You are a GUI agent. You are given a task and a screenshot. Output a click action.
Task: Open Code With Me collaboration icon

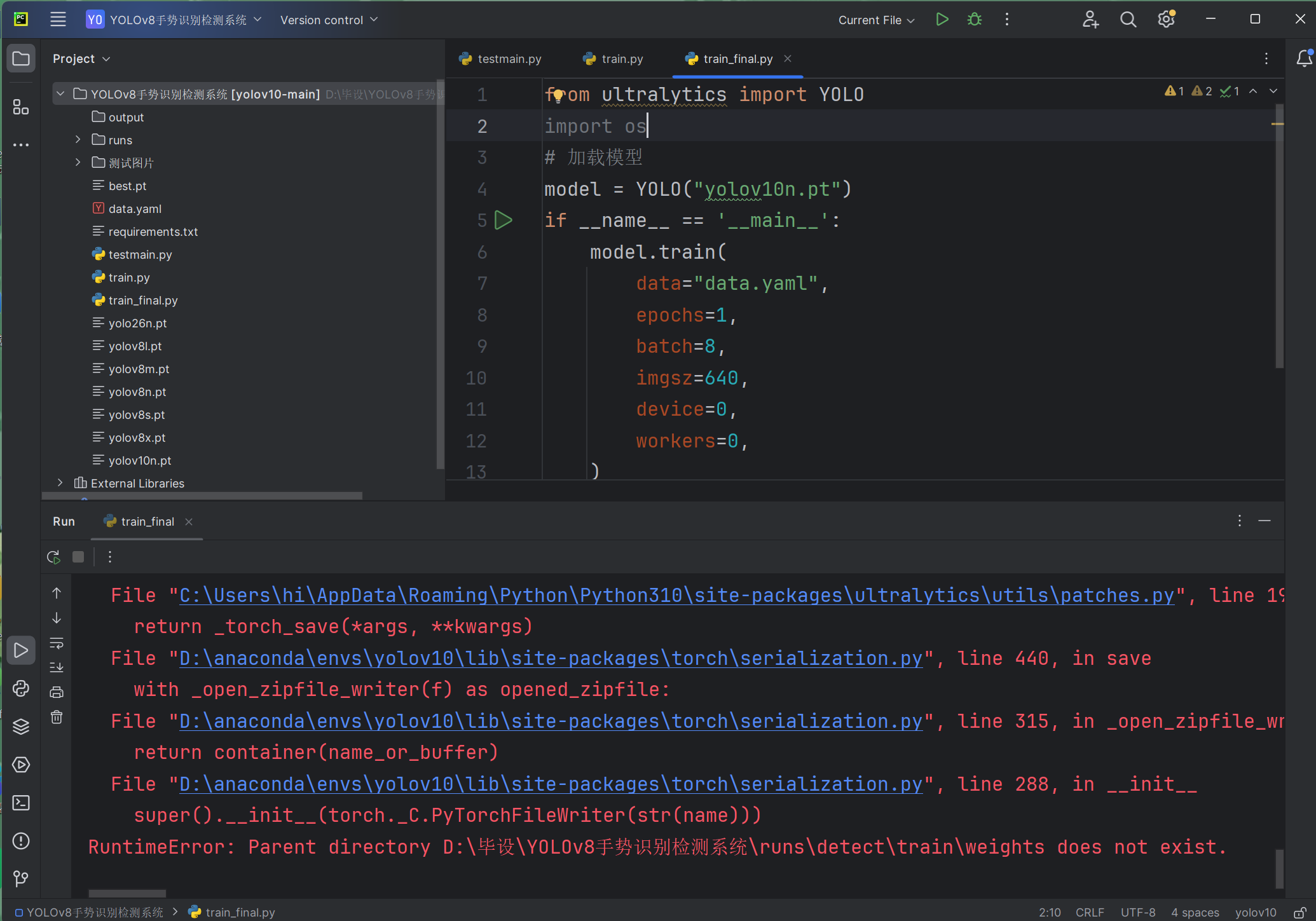click(1090, 20)
